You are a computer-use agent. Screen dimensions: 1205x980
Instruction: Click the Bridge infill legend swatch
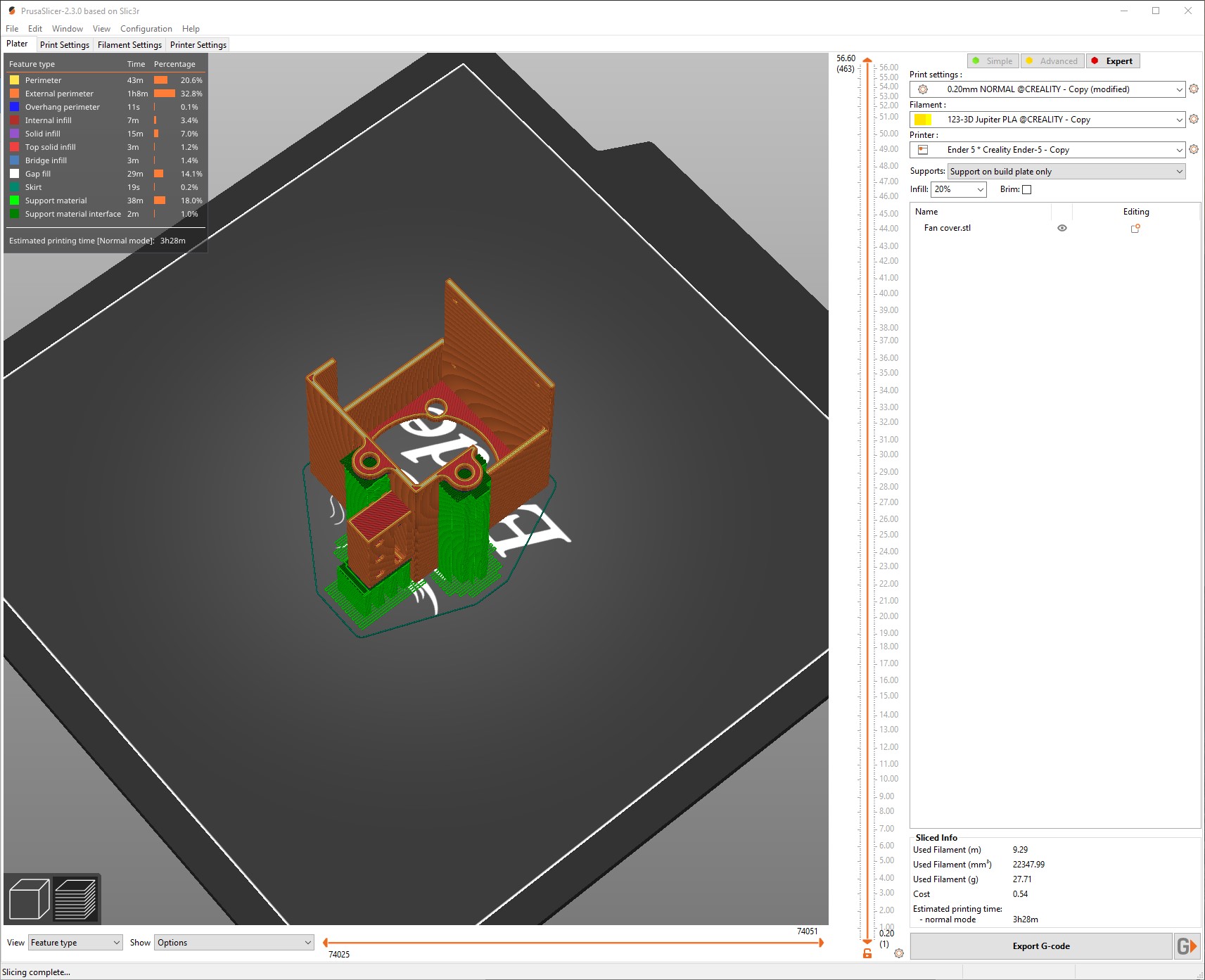point(14,160)
